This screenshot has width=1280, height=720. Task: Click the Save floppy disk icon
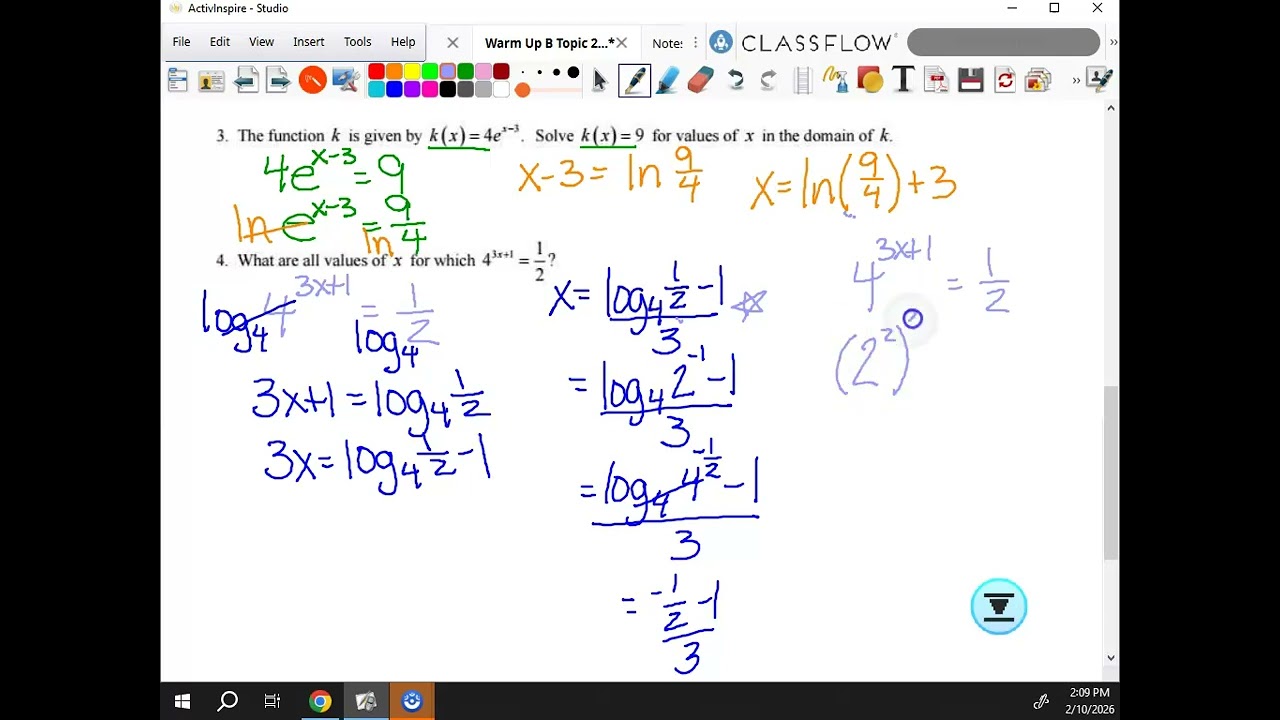tap(970, 80)
